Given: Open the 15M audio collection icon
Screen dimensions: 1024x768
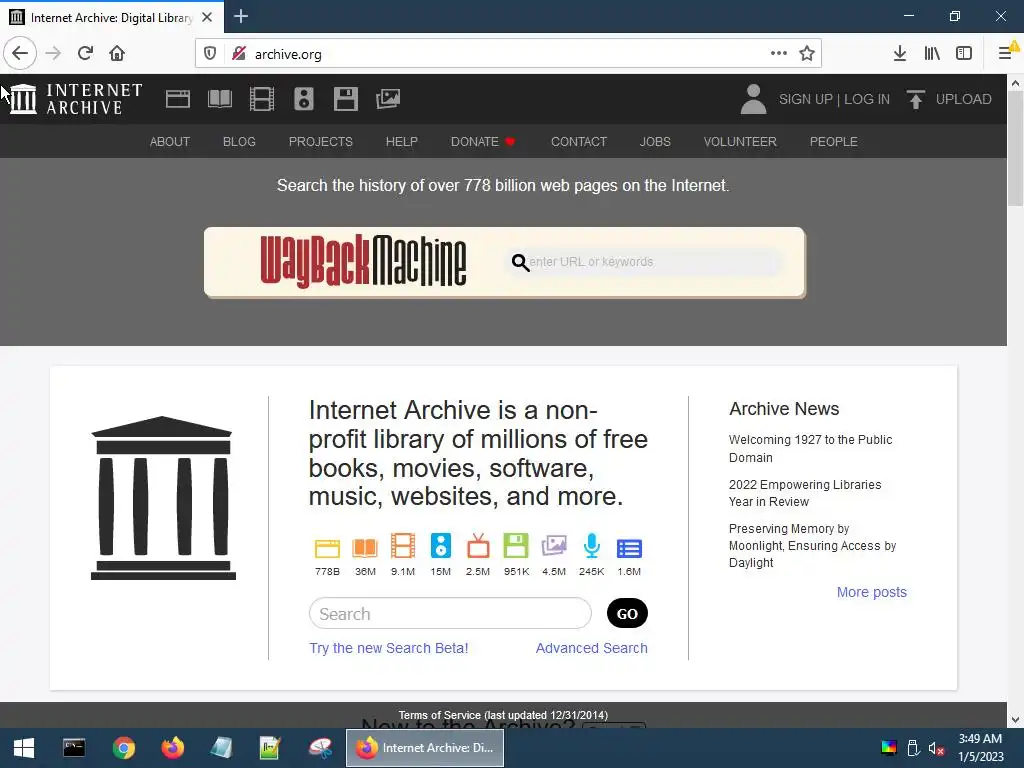Looking at the screenshot, I should pyautogui.click(x=441, y=546).
